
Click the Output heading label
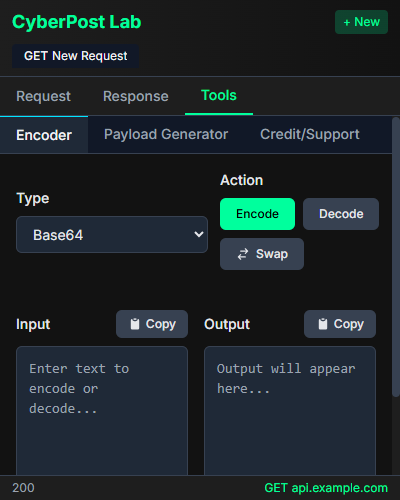tap(227, 324)
